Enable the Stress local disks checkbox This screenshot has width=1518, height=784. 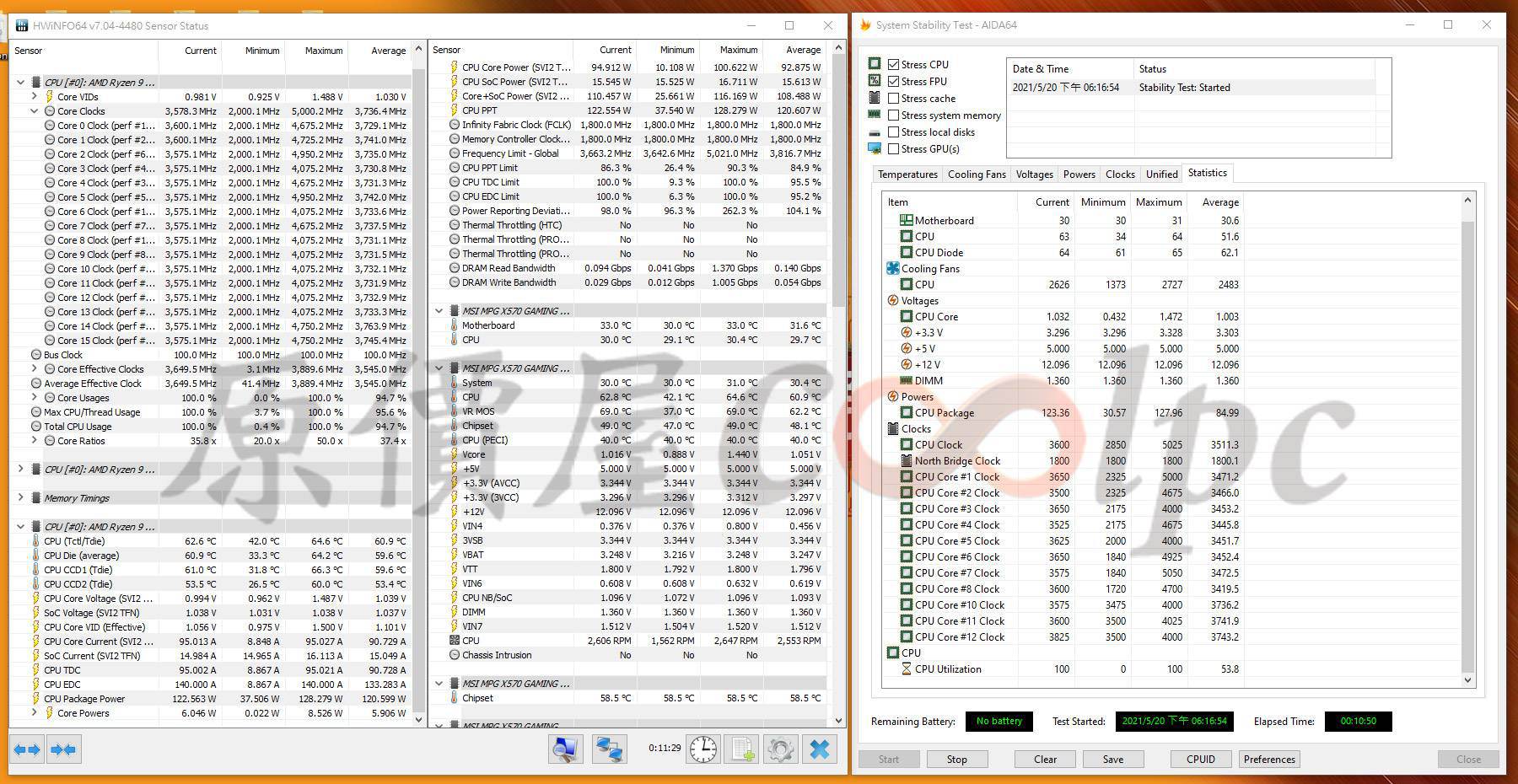pos(893,132)
